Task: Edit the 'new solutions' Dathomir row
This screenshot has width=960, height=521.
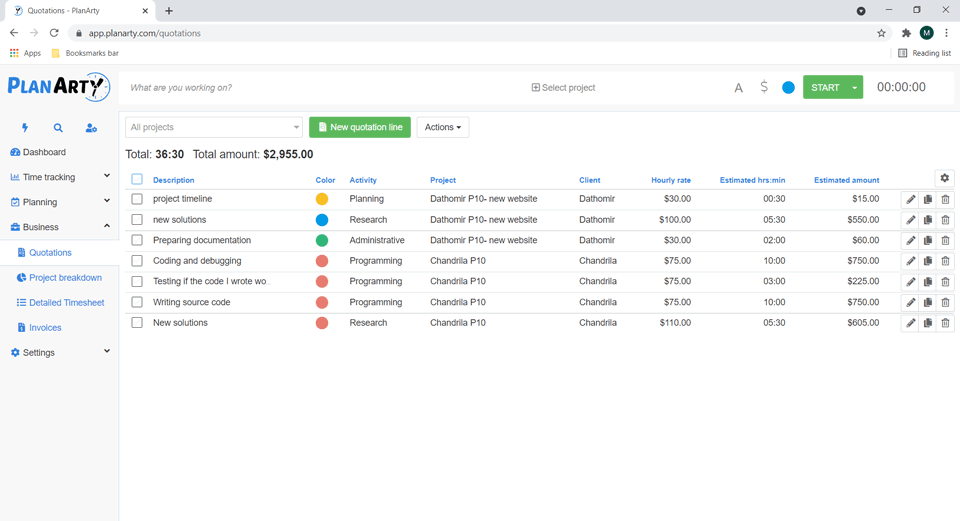Action: click(x=910, y=220)
